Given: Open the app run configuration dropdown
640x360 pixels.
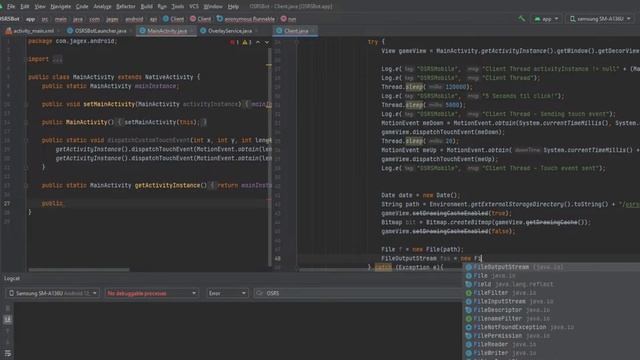Looking at the screenshot, I should pyautogui.click(x=546, y=19).
